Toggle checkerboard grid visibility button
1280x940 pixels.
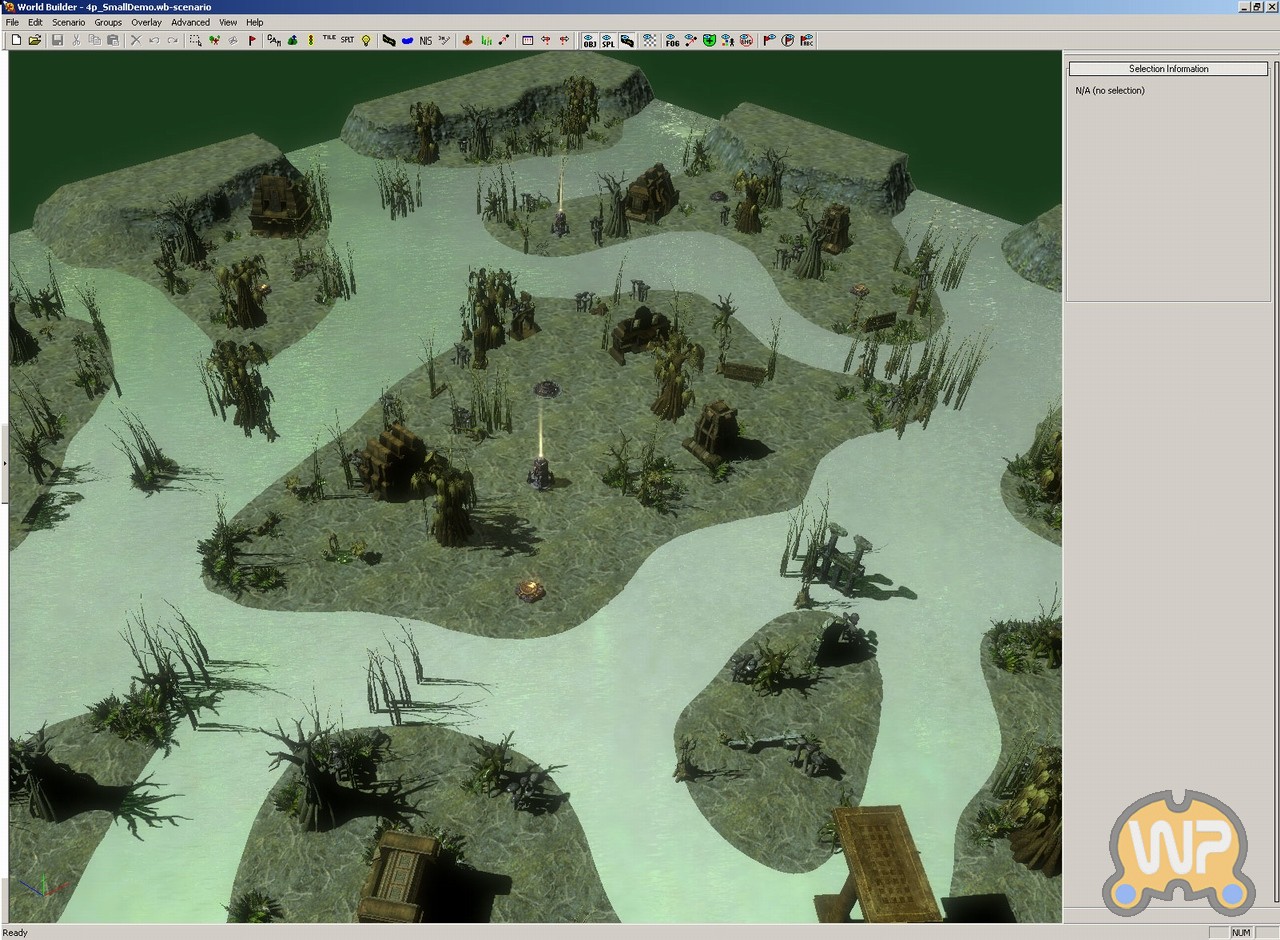tap(650, 40)
